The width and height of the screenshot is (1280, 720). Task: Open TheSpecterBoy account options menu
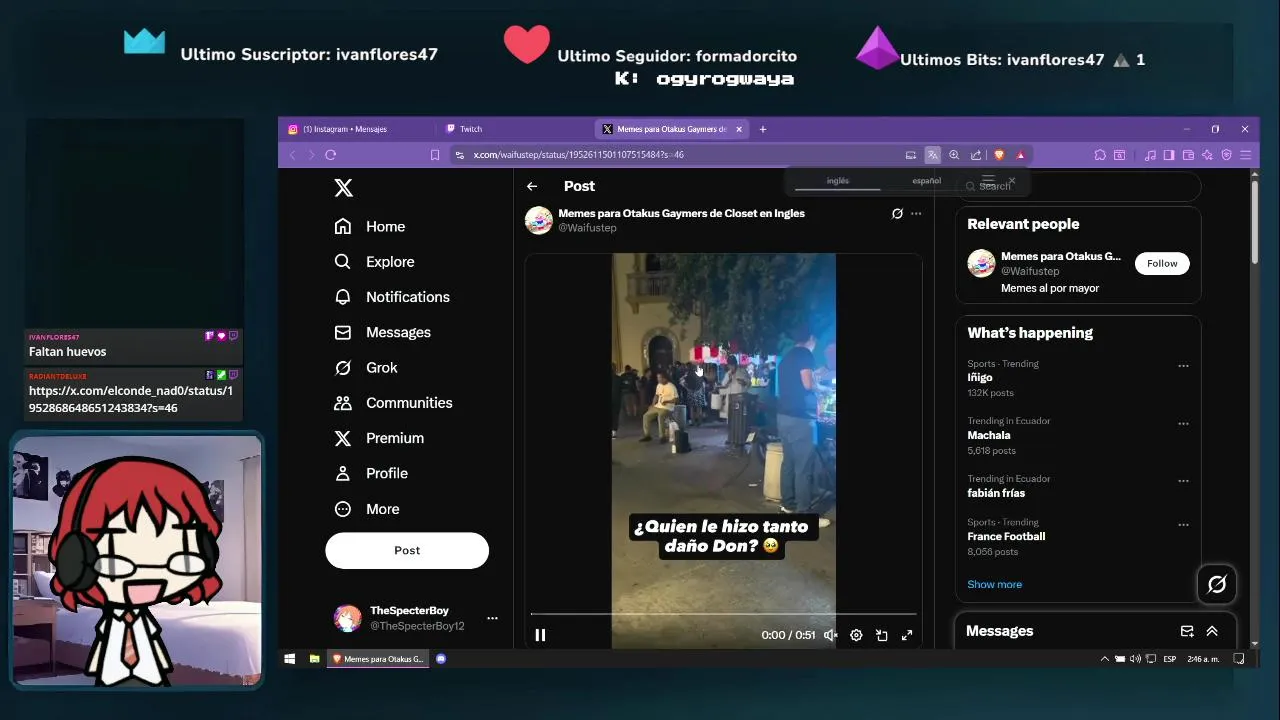pos(492,618)
